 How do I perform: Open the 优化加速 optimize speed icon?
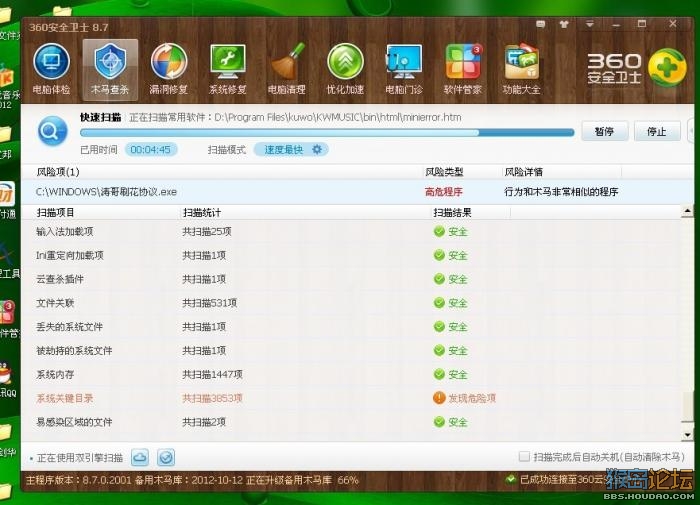pos(345,69)
